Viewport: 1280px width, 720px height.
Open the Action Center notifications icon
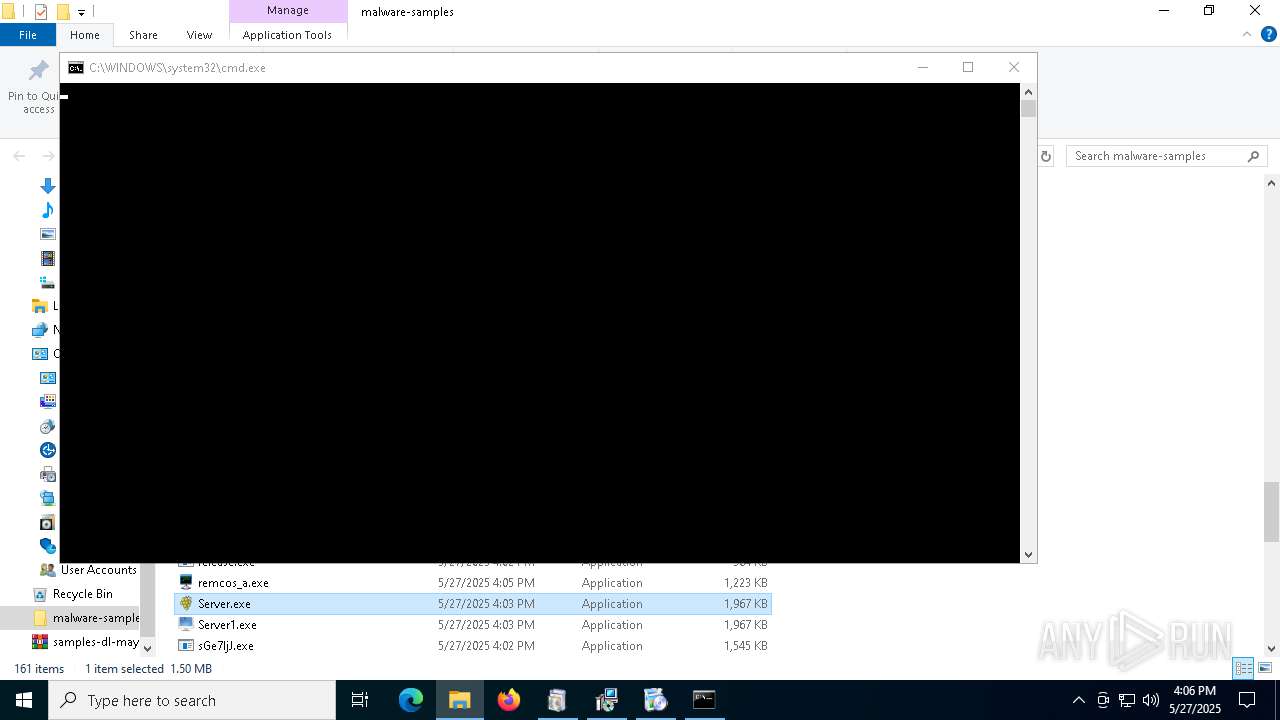[1247, 700]
